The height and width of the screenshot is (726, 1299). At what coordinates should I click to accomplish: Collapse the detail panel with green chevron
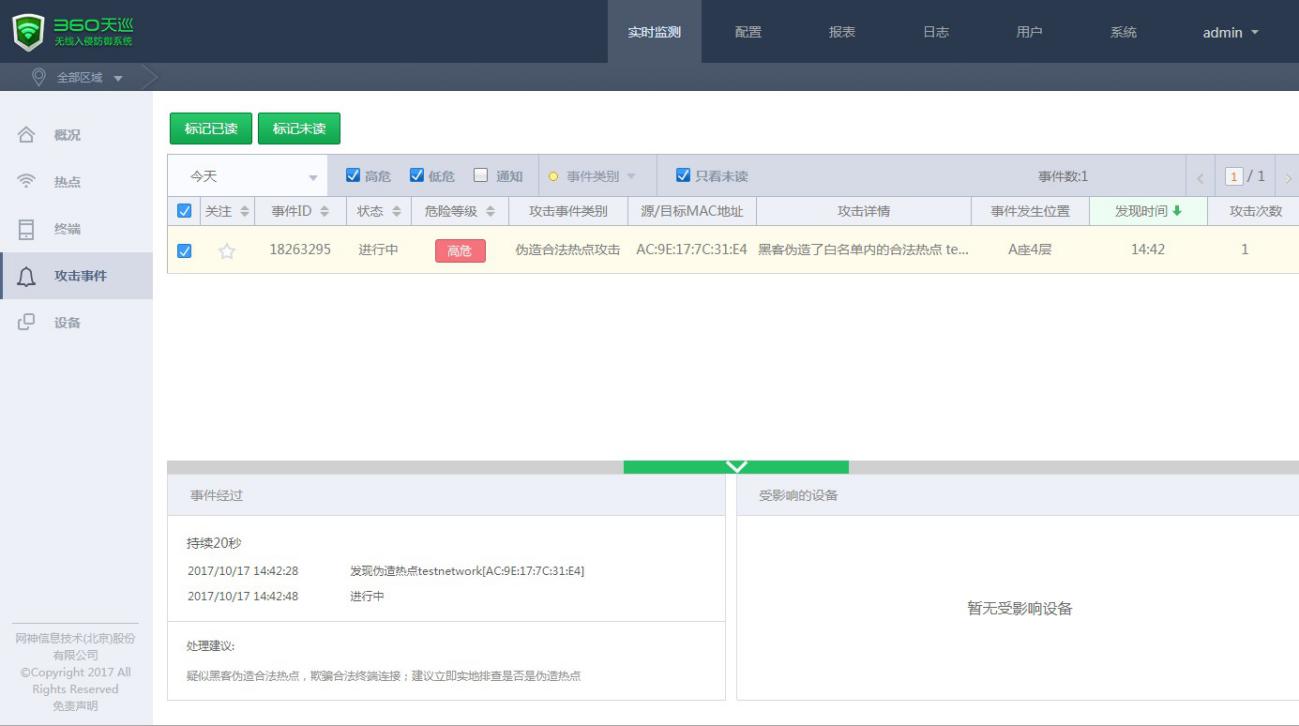pyautogui.click(x=736, y=467)
